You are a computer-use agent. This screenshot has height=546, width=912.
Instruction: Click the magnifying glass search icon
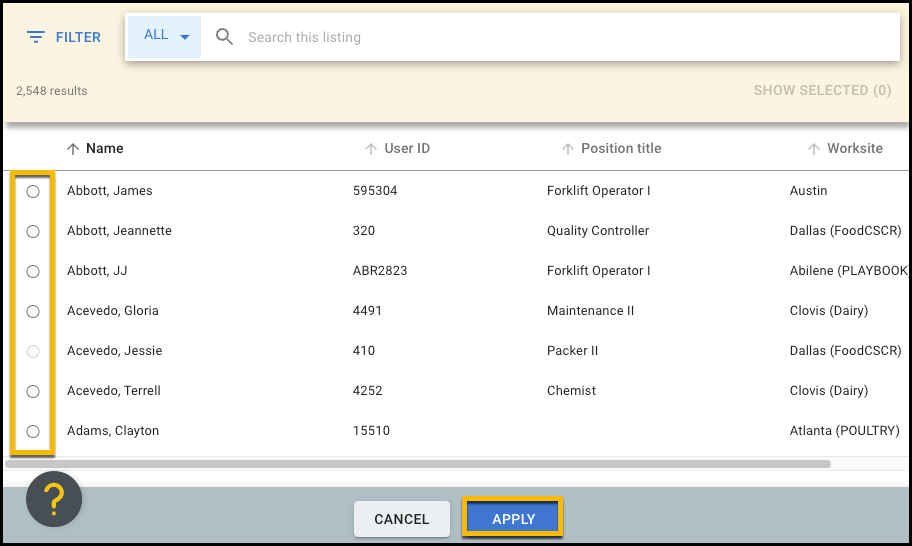click(225, 37)
